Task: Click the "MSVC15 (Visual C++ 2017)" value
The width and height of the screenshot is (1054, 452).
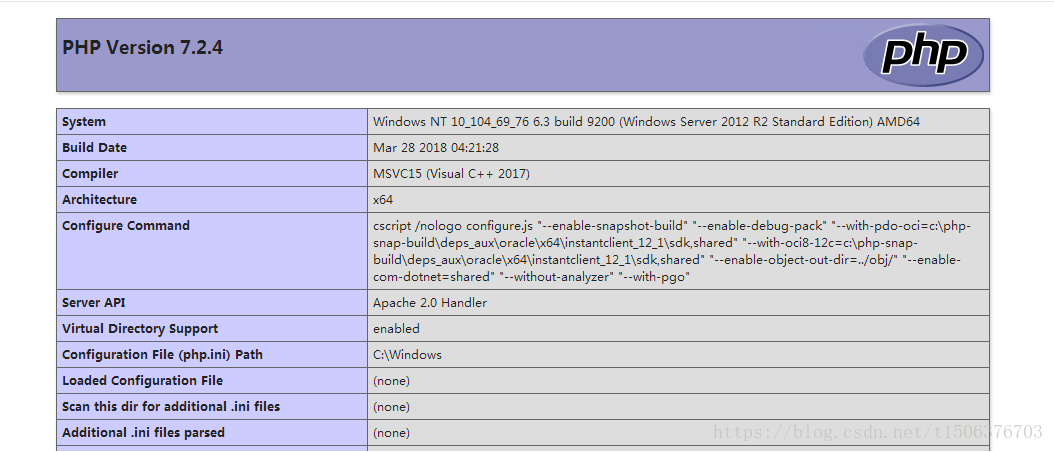Action: pos(452,174)
